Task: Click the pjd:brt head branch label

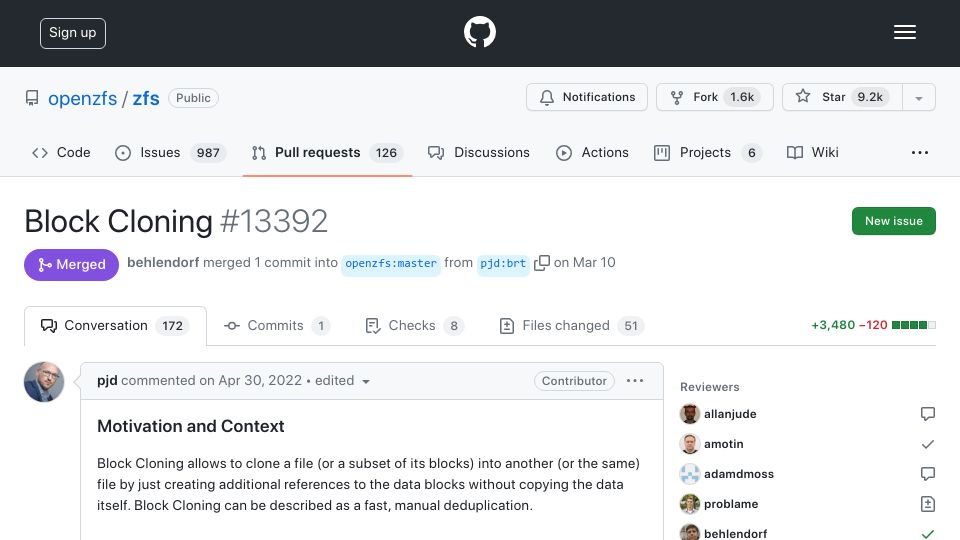Action: 503,263
